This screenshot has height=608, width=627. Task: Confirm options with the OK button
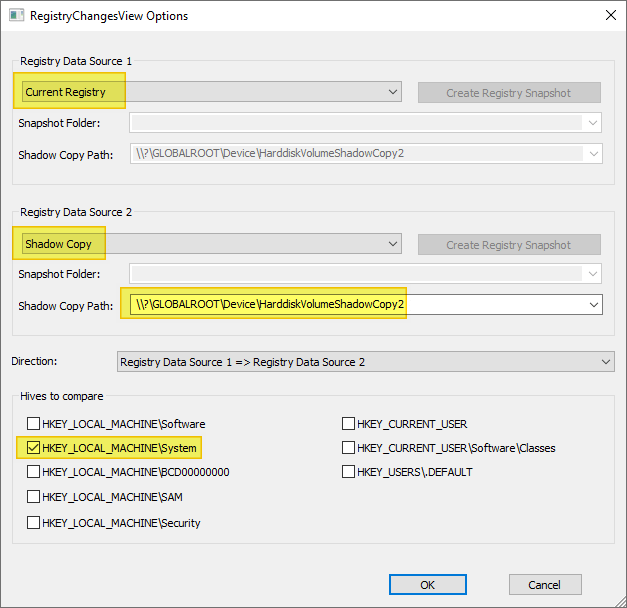427,584
